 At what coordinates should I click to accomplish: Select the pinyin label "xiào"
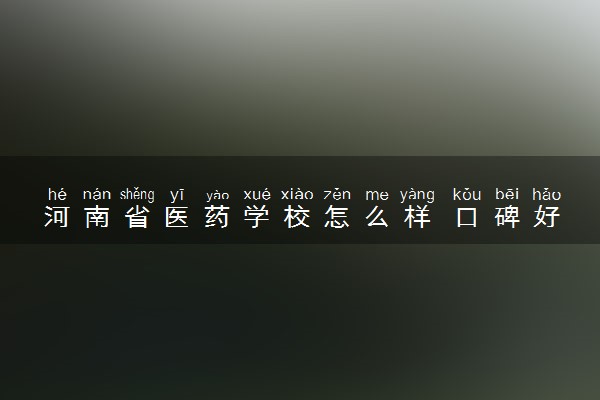[x=297, y=194]
